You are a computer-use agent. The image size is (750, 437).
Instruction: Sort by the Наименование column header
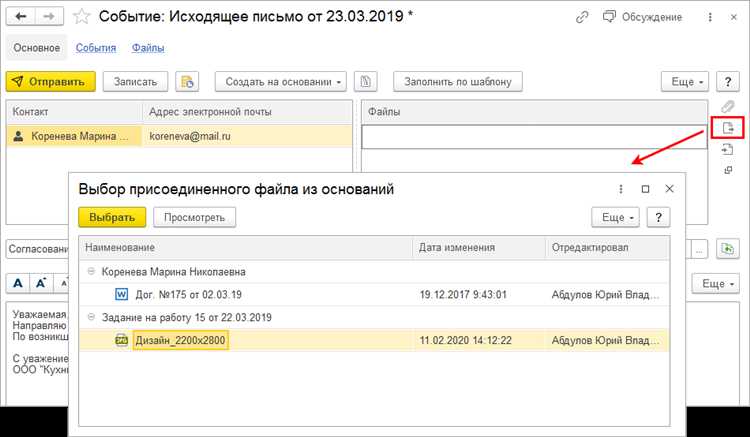(x=246, y=248)
